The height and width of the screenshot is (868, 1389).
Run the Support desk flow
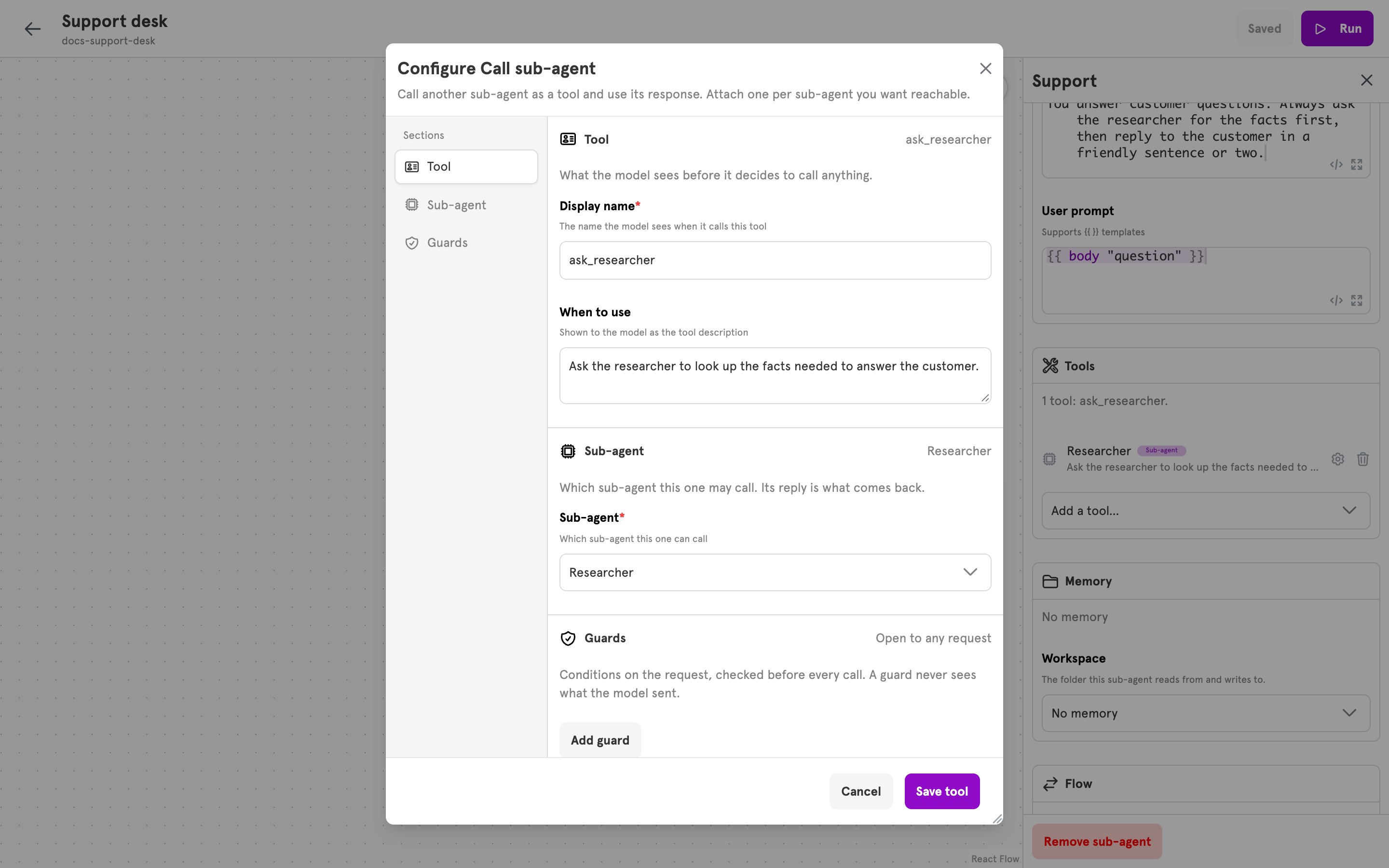coord(1337,29)
